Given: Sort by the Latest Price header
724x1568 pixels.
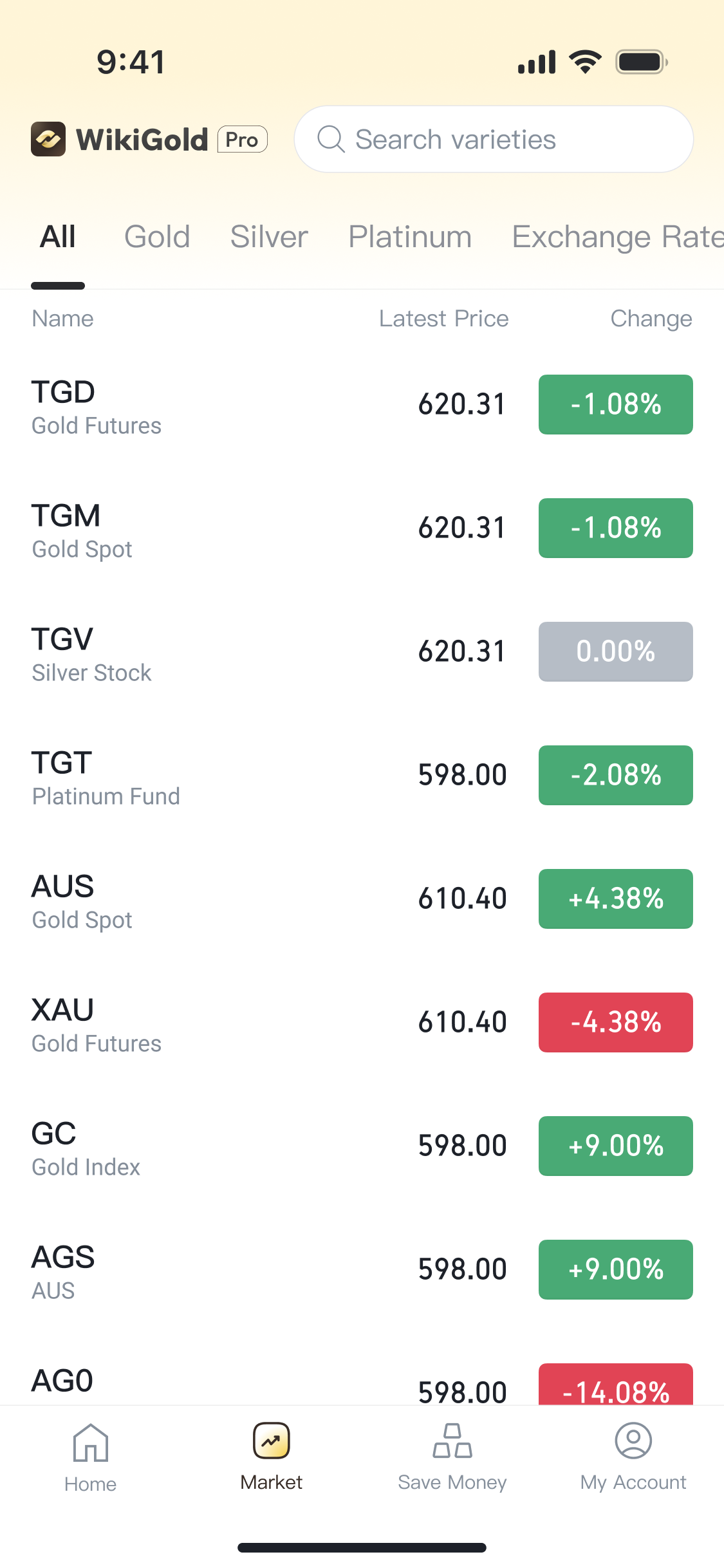Looking at the screenshot, I should click(443, 319).
